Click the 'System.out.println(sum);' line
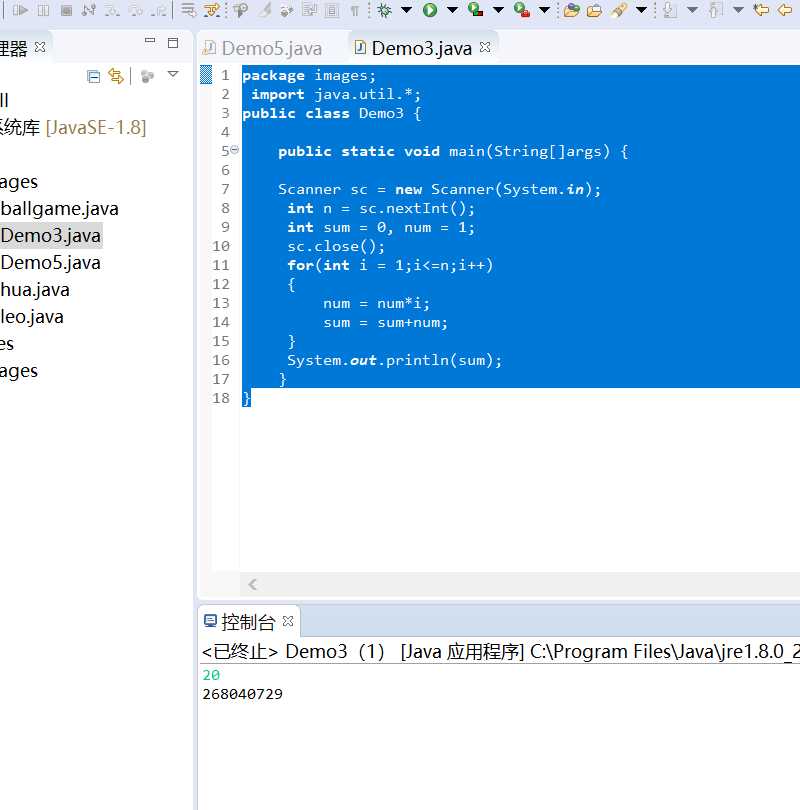The width and height of the screenshot is (800, 810). click(395, 360)
